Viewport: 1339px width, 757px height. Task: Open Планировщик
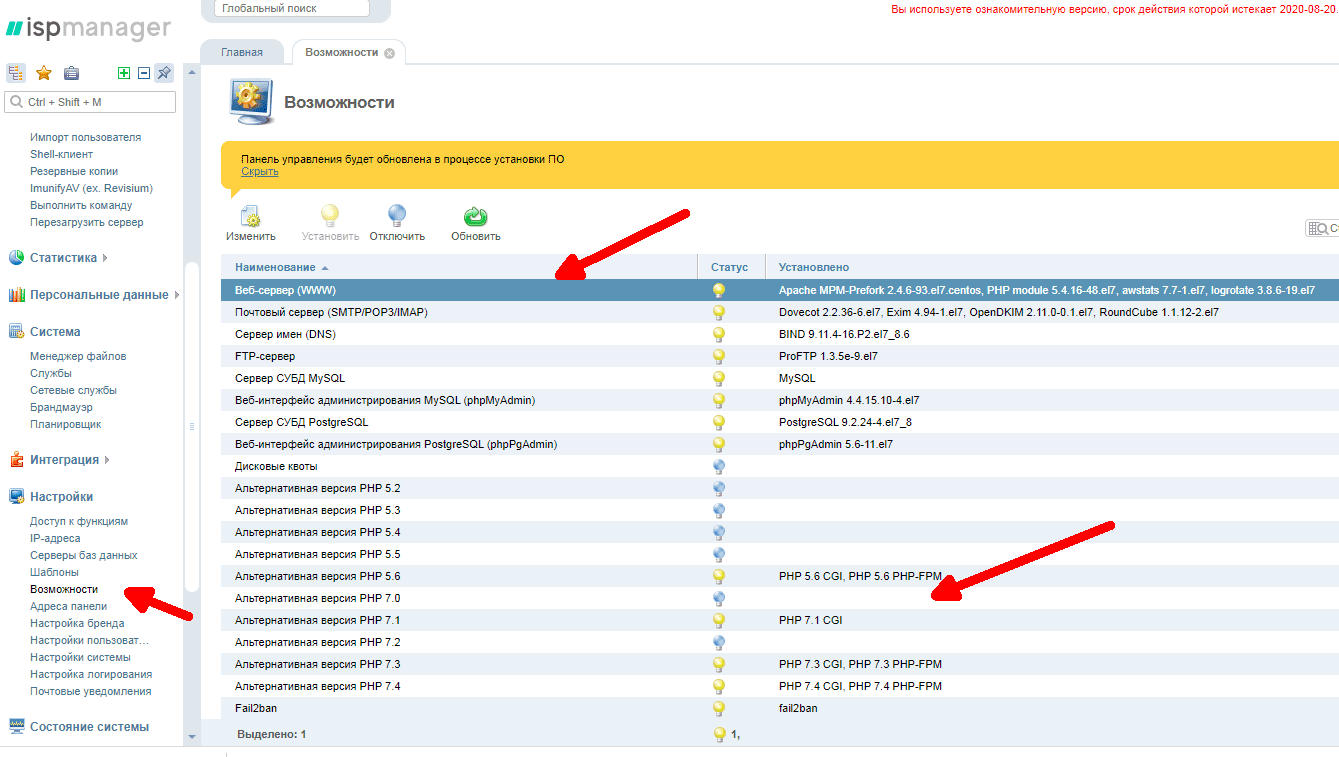[x=65, y=424]
